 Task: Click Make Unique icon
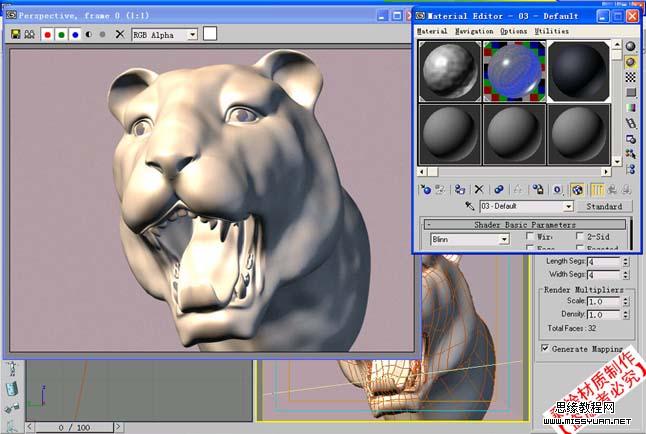518,190
